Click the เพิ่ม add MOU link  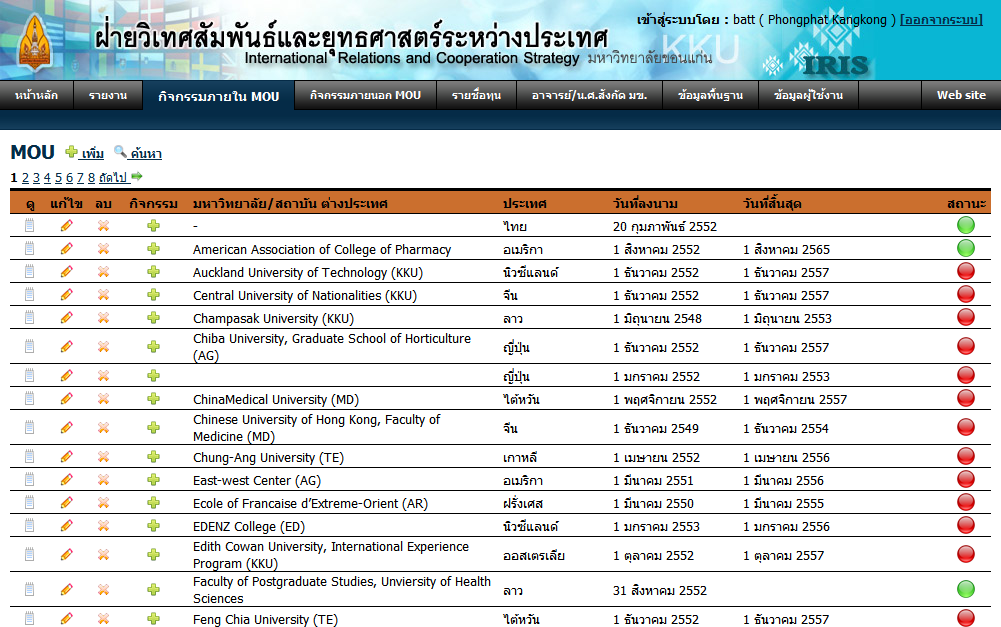92,153
